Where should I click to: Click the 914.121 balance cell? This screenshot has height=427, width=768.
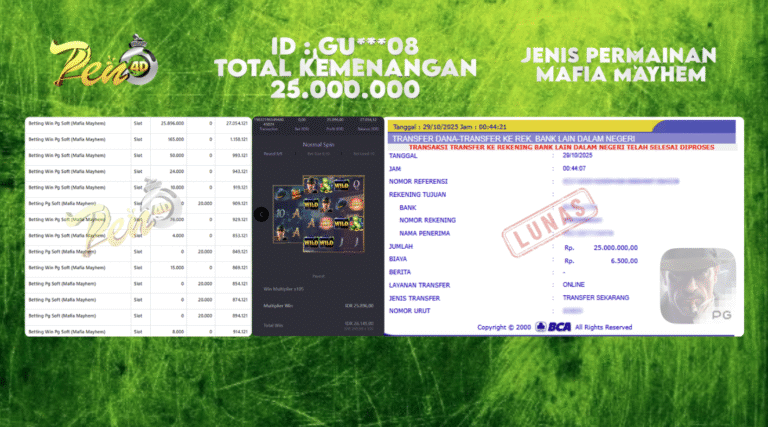(240, 332)
